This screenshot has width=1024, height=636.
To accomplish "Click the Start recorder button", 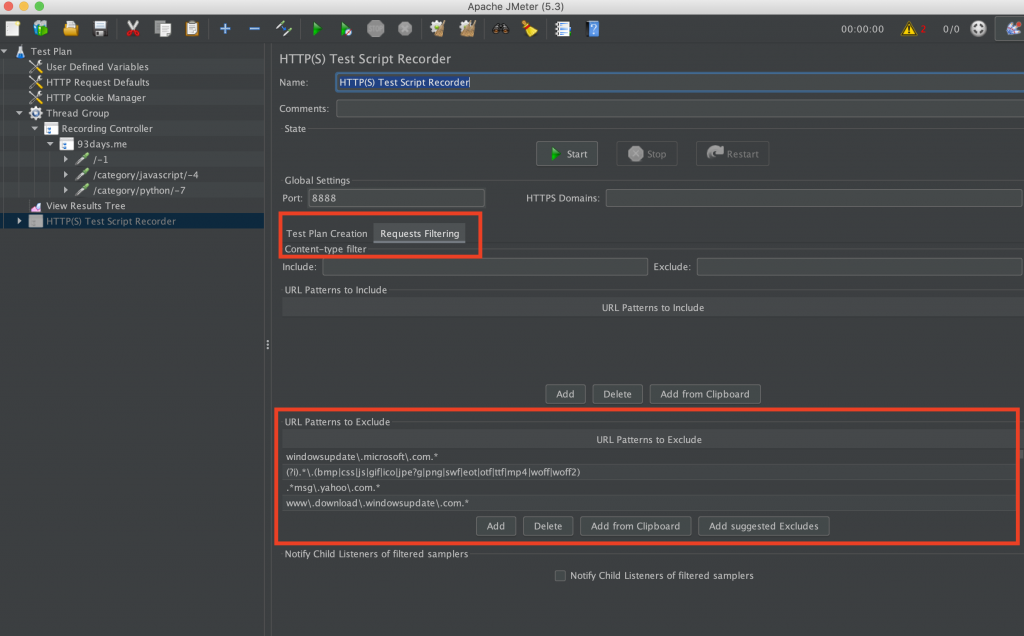I will [567, 153].
